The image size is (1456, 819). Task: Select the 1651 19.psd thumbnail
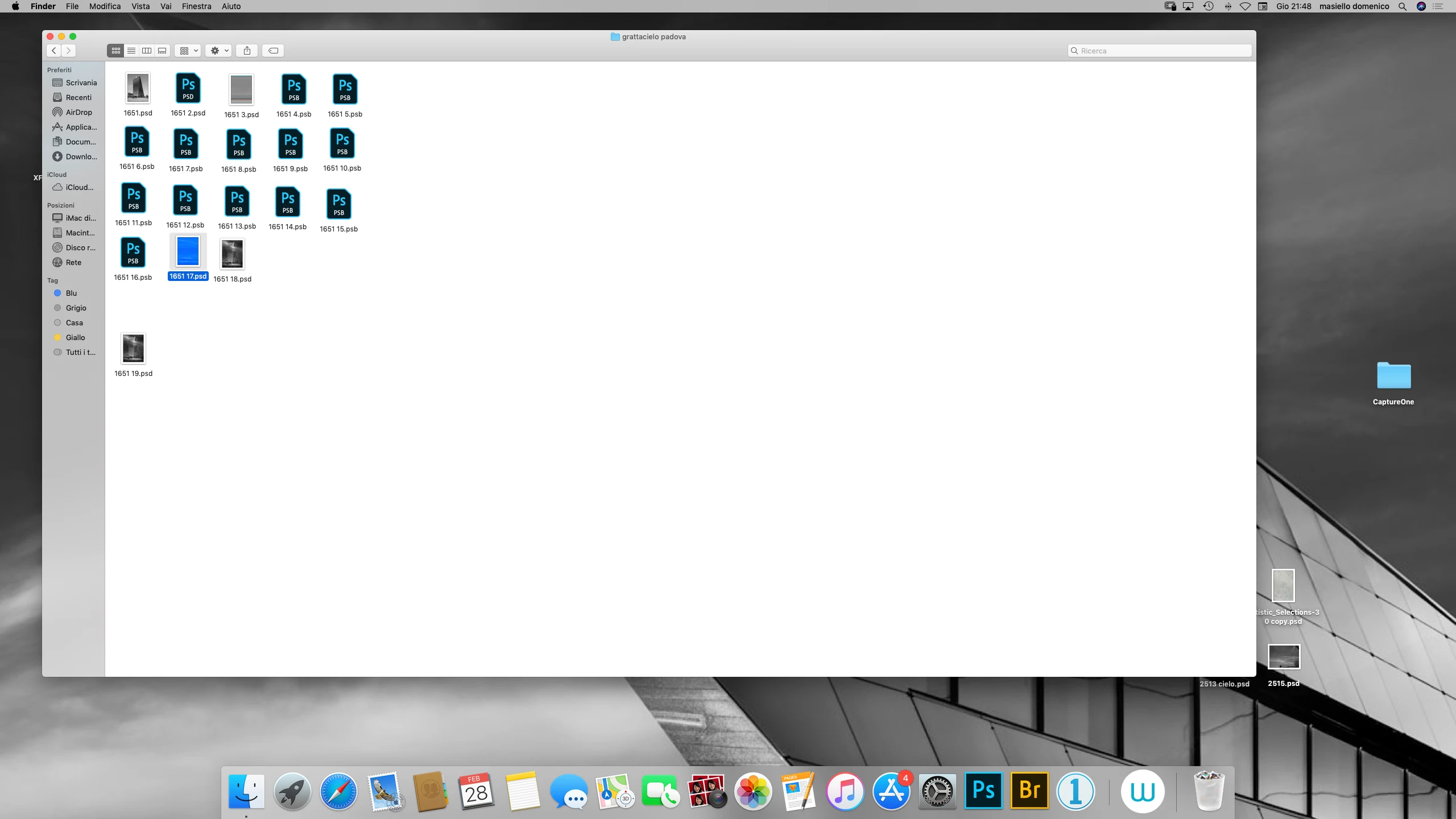(133, 349)
